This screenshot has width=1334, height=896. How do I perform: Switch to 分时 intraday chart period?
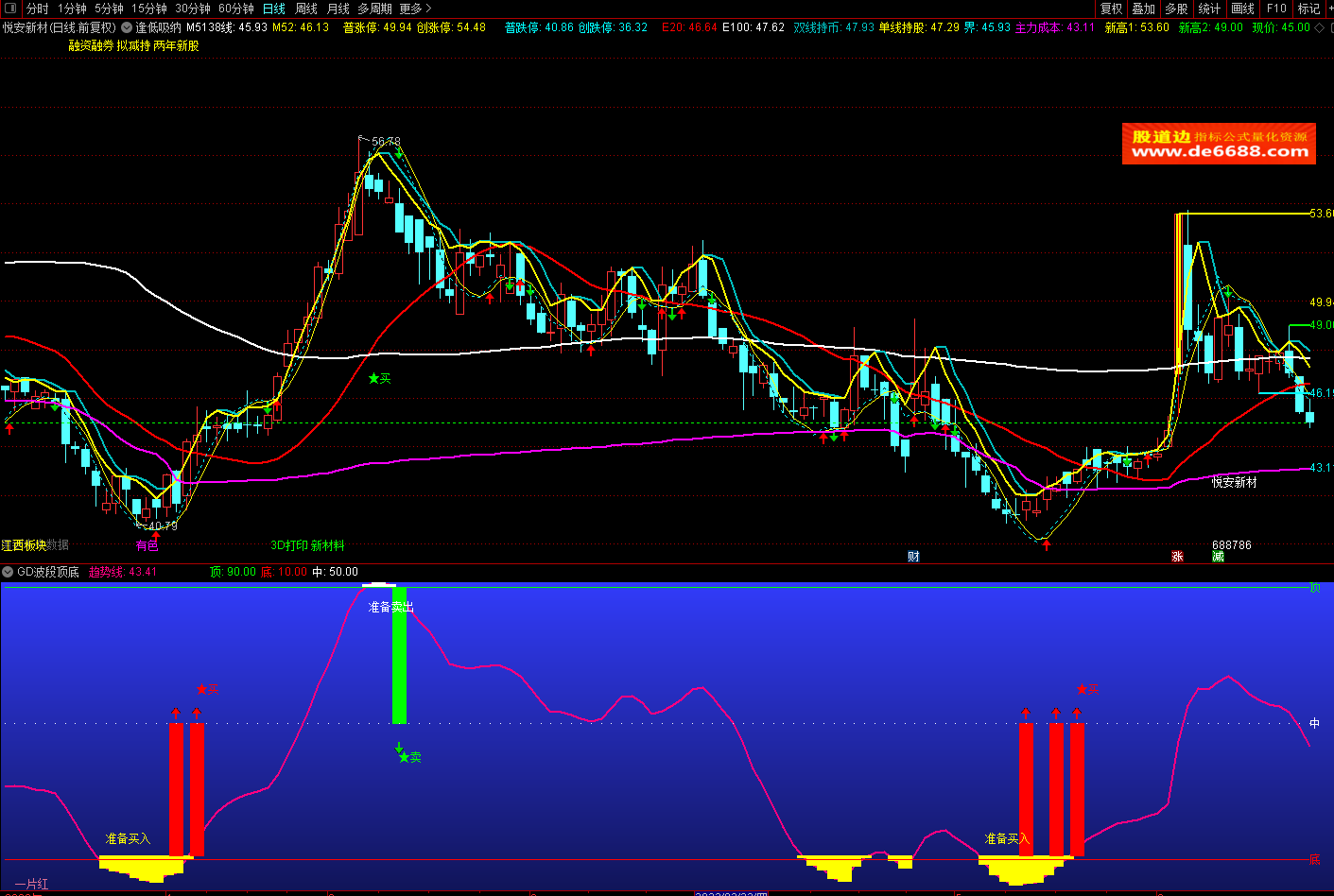click(38, 9)
